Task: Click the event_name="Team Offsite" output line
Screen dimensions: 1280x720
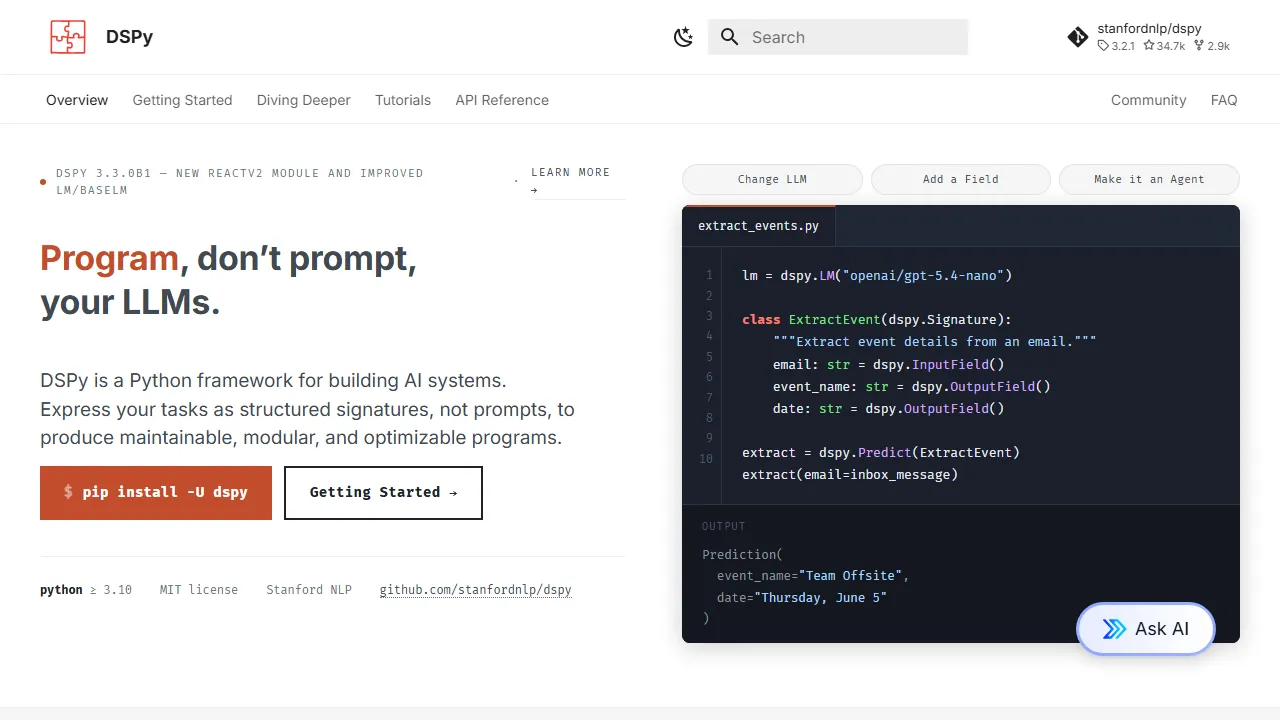Action: pyautogui.click(x=813, y=576)
